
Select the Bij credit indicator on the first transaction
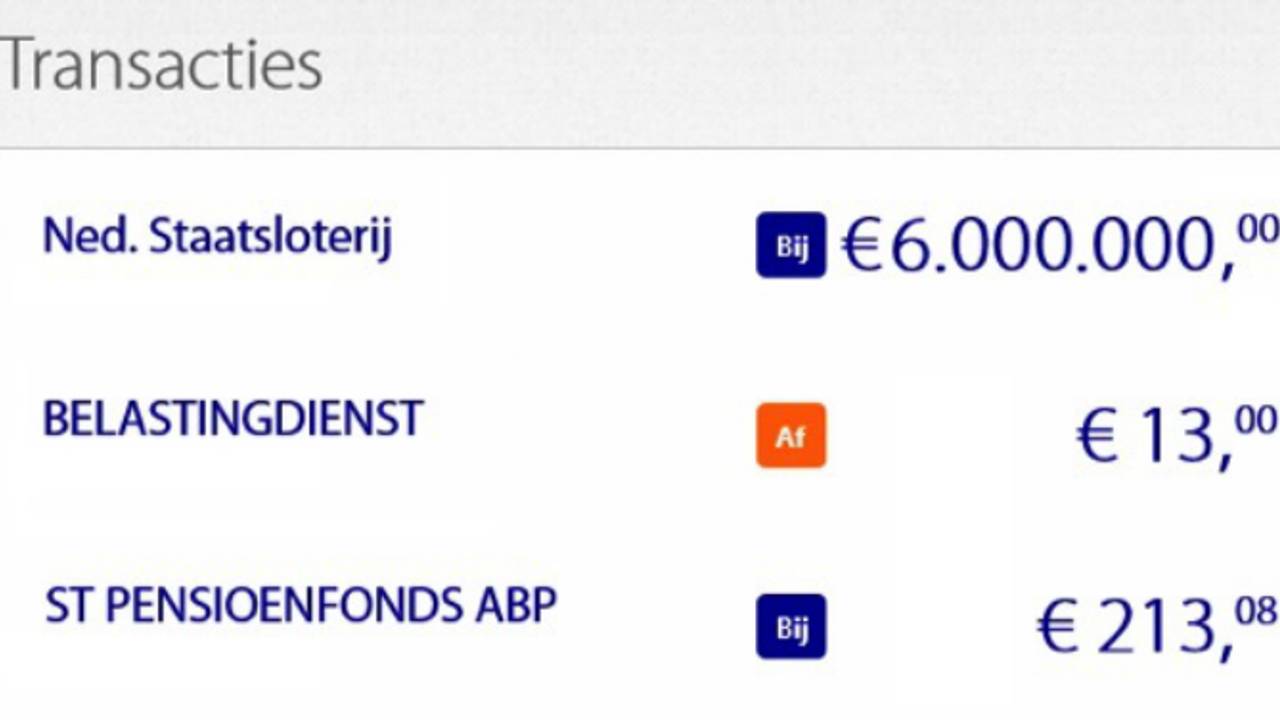click(791, 245)
